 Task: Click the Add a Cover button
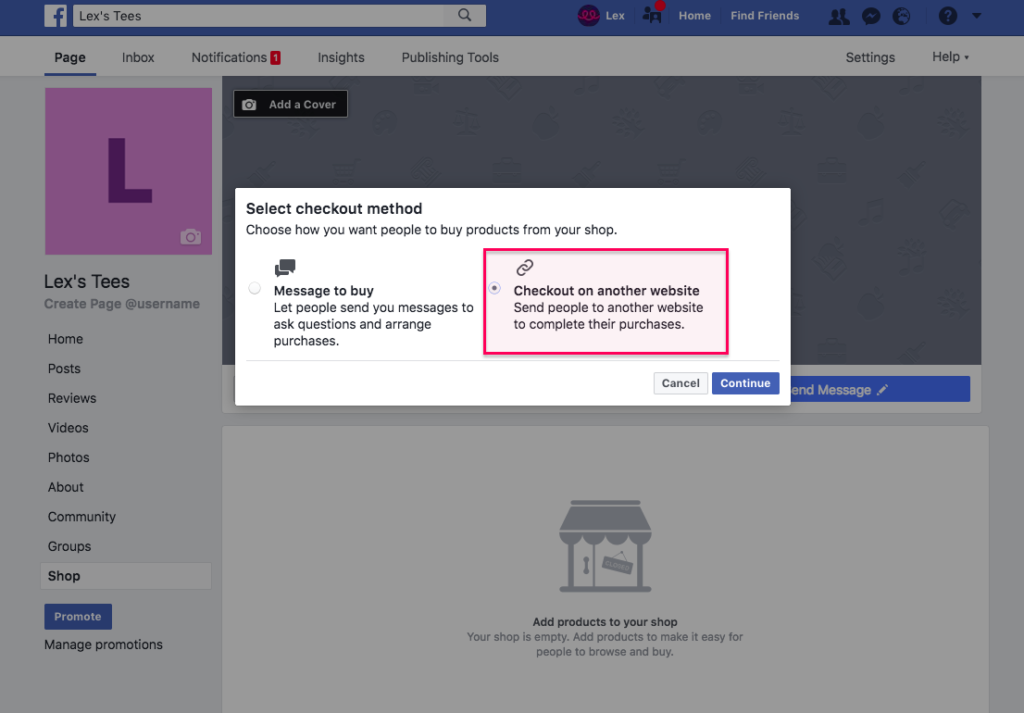(291, 104)
